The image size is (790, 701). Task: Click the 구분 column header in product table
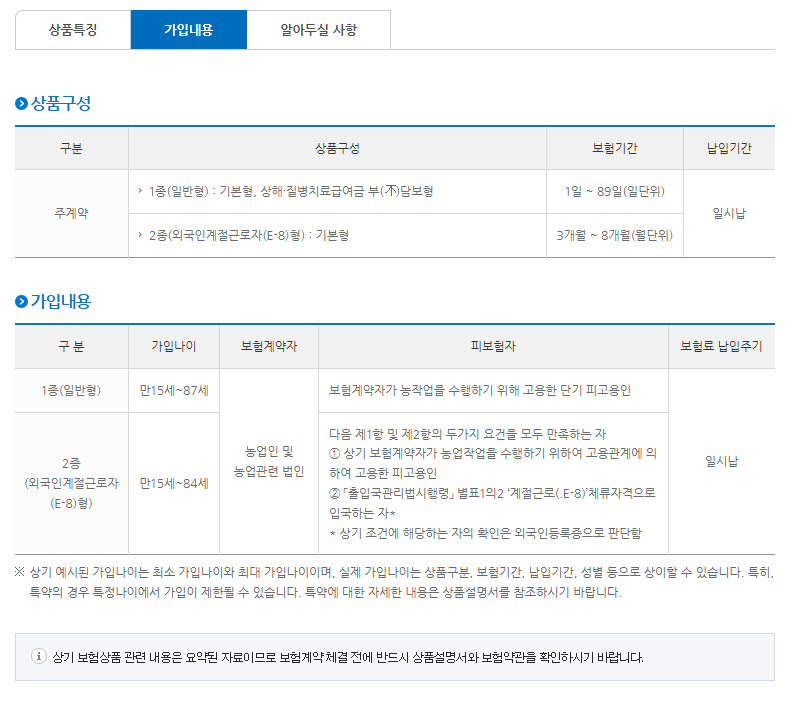(72, 148)
